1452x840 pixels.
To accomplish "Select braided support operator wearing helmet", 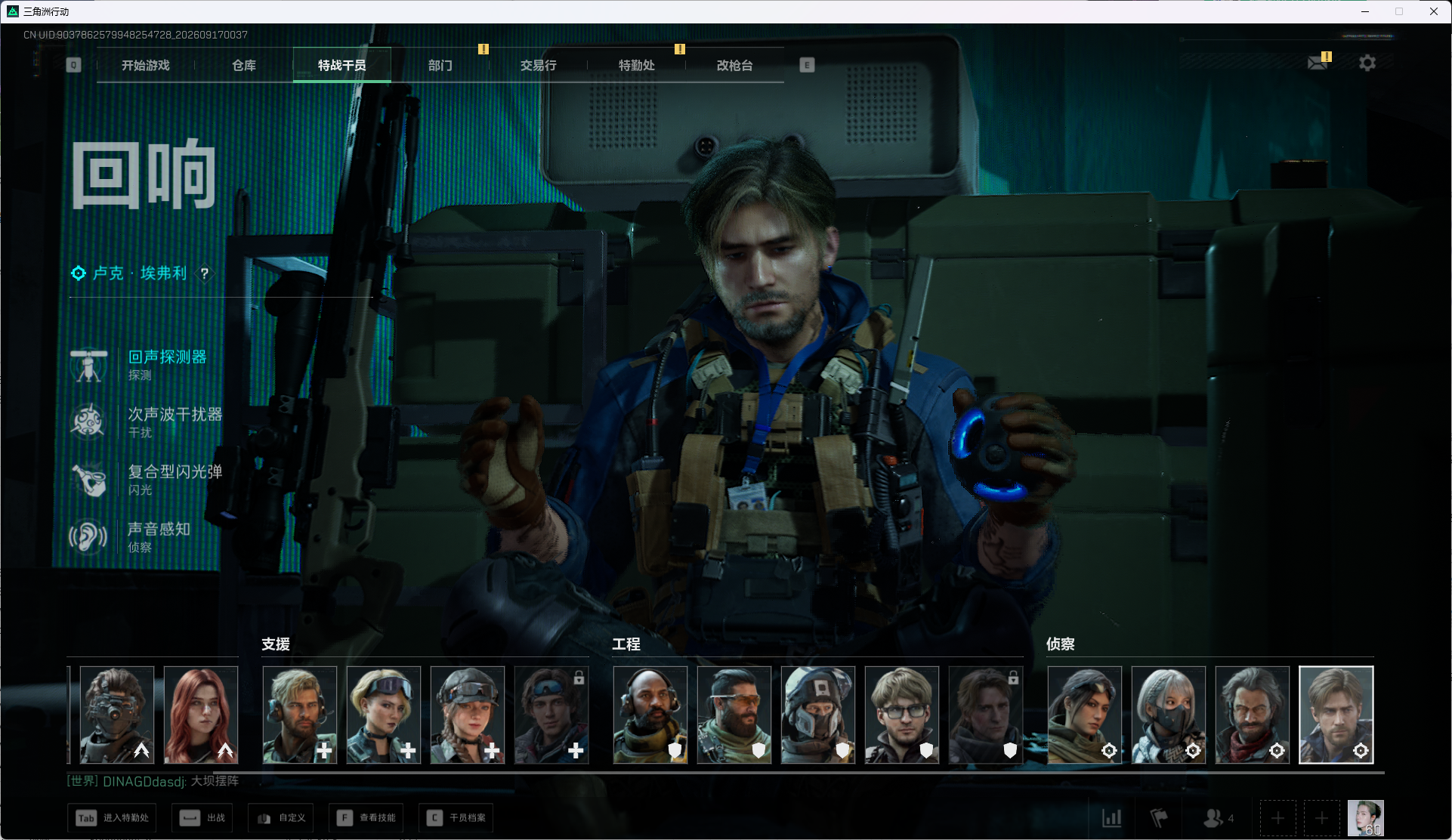I will pos(468,715).
